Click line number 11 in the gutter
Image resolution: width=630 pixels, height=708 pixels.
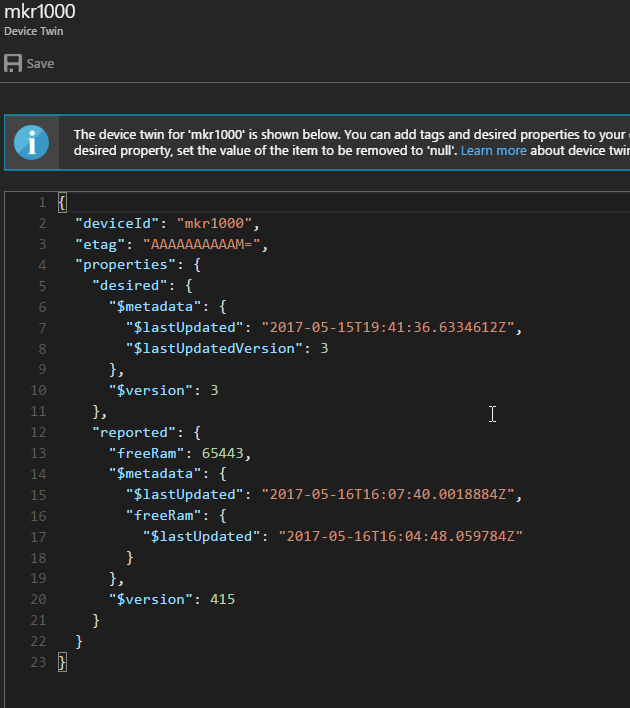point(39,411)
